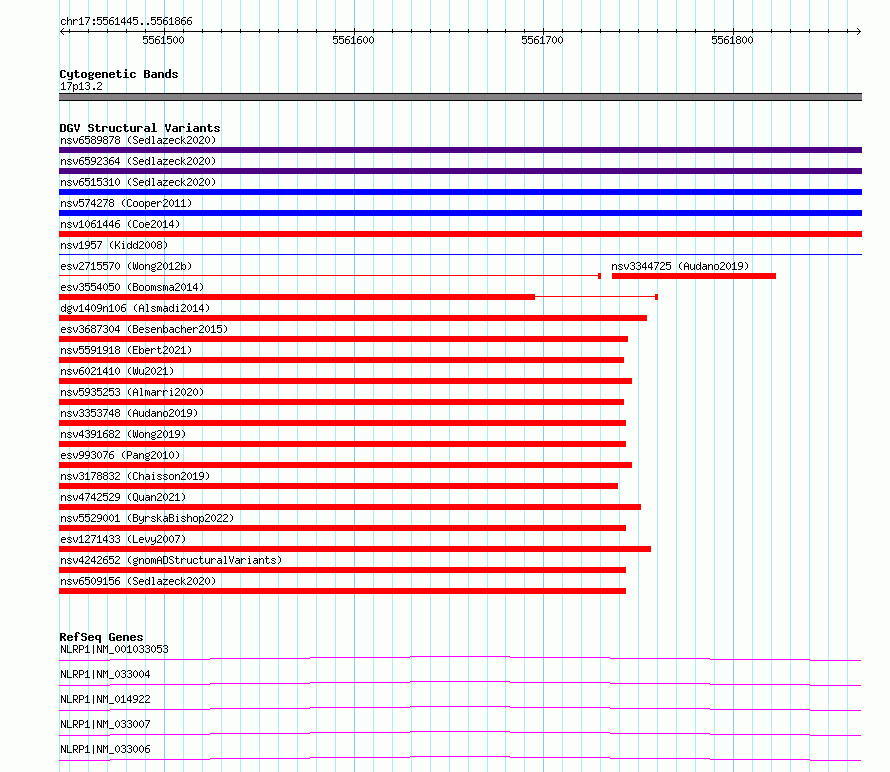Click the esv3554050 (Boomsma2014) label
This screenshot has height=772, width=890.
[132, 287]
